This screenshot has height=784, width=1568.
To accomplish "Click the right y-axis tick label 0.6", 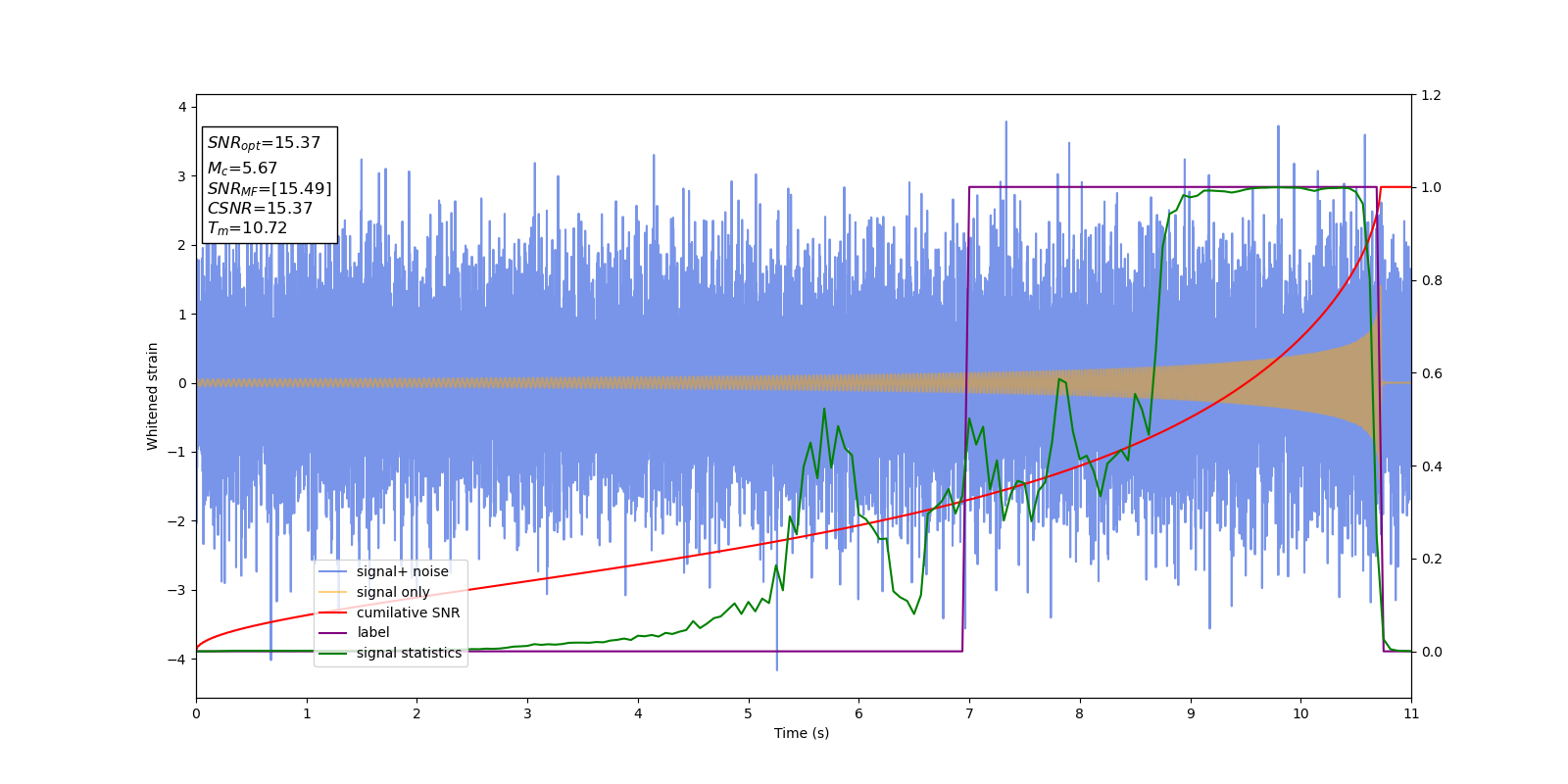I will click(x=1431, y=373).
